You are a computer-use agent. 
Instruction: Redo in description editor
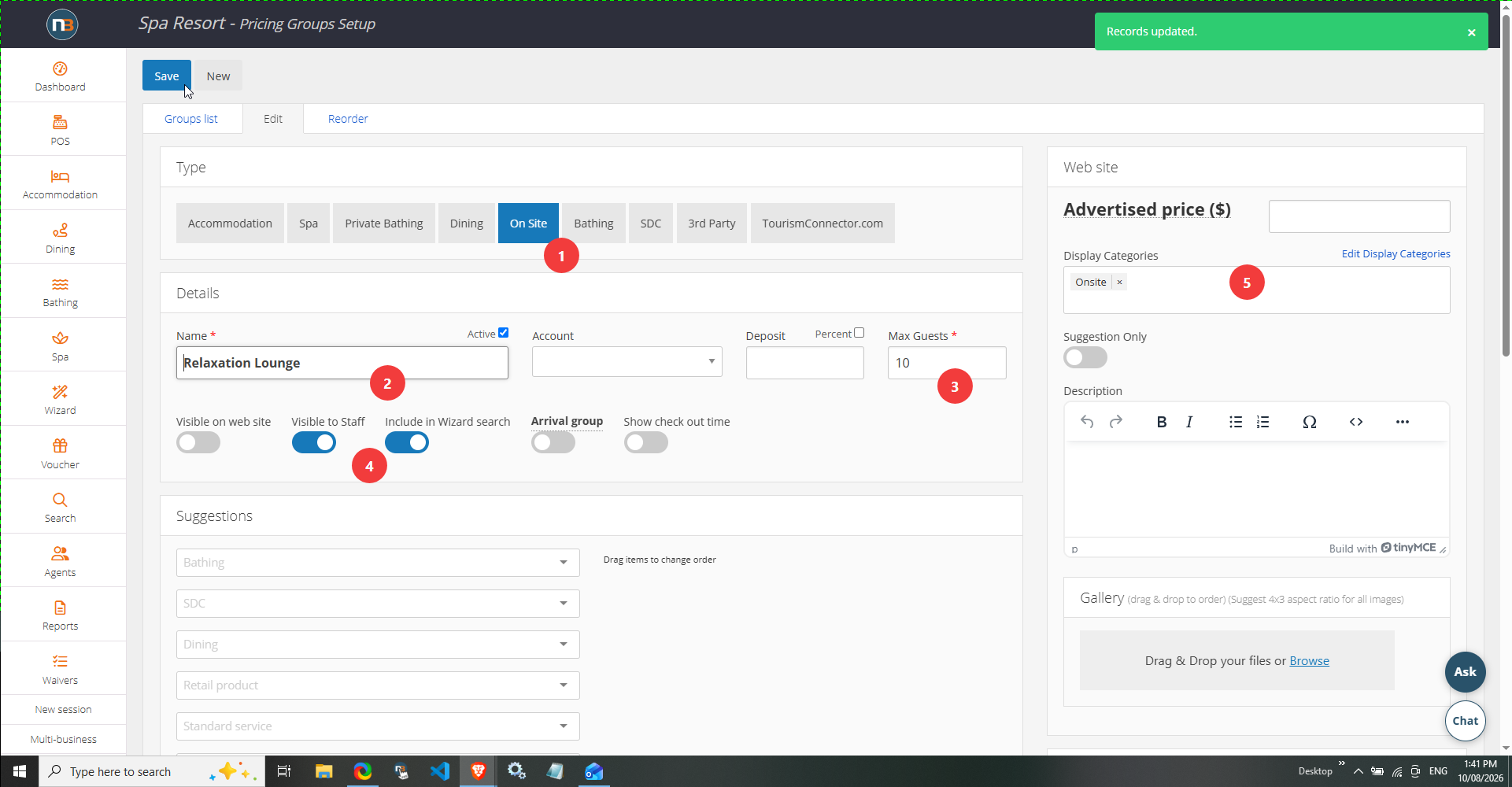(1115, 422)
